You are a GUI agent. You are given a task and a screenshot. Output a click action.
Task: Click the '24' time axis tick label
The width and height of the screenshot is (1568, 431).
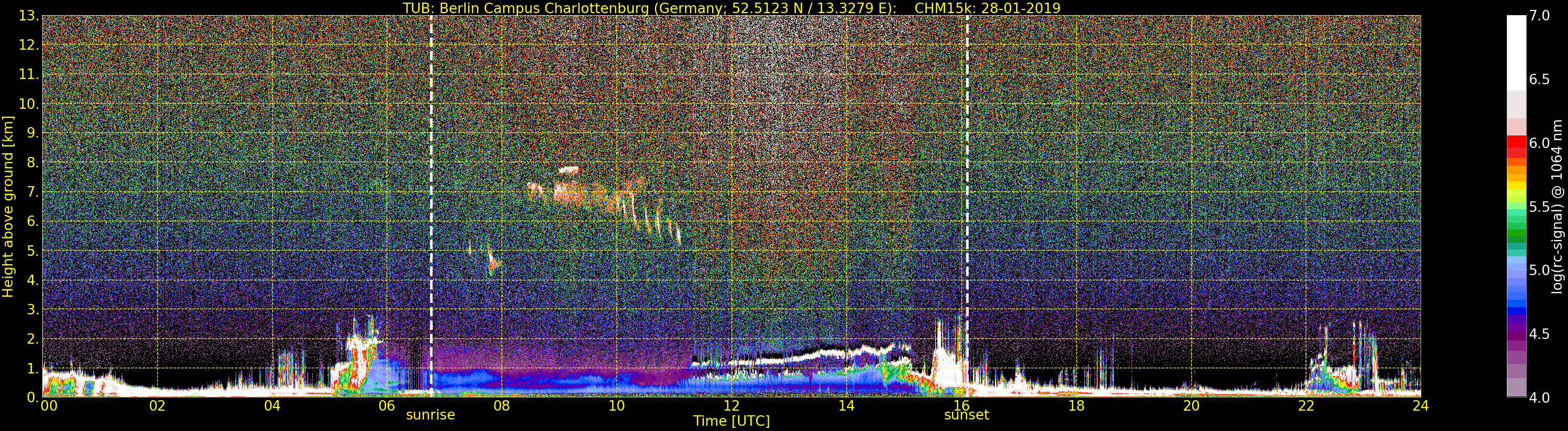coord(1420,406)
